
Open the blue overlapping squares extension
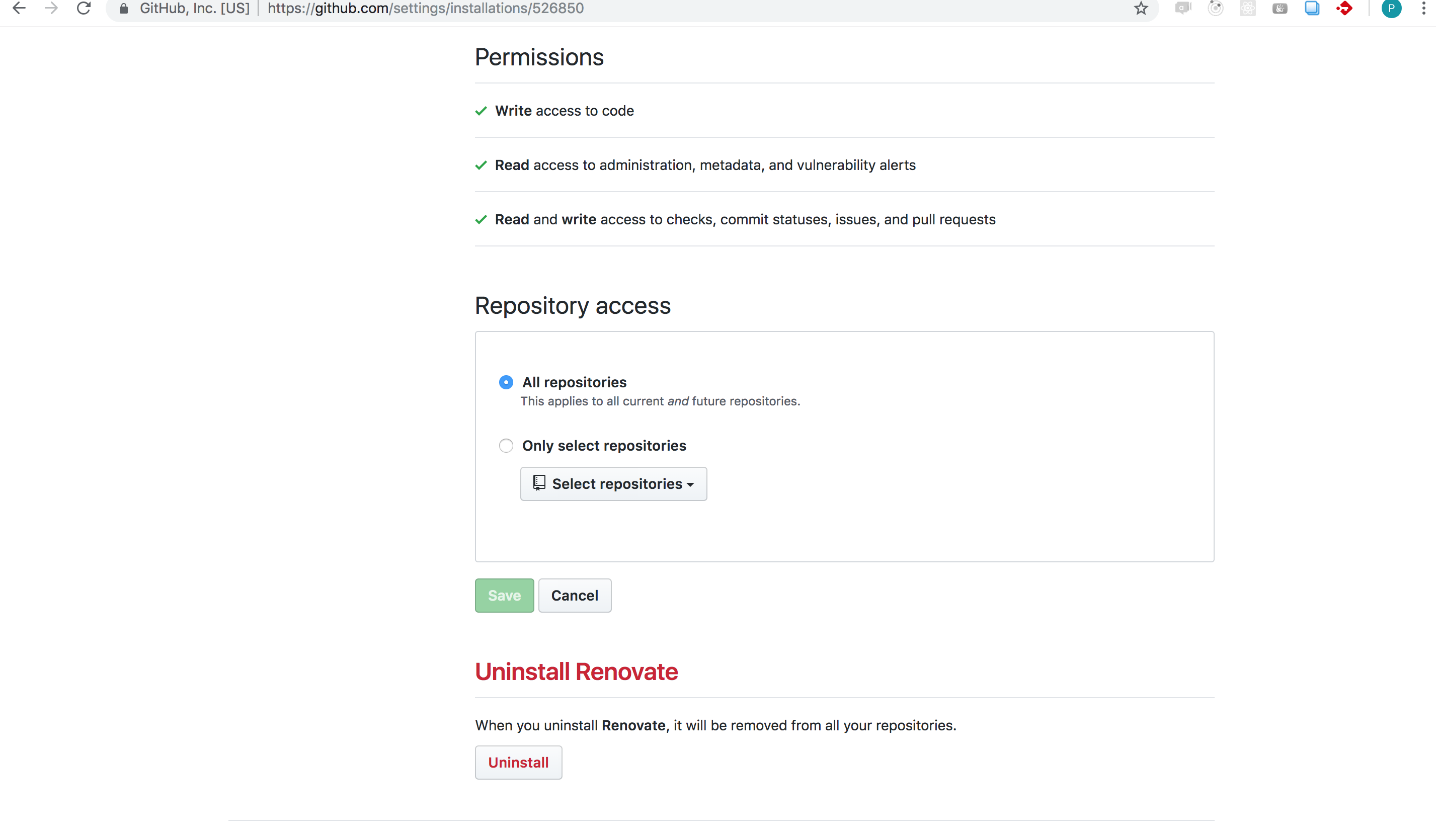1312,8
